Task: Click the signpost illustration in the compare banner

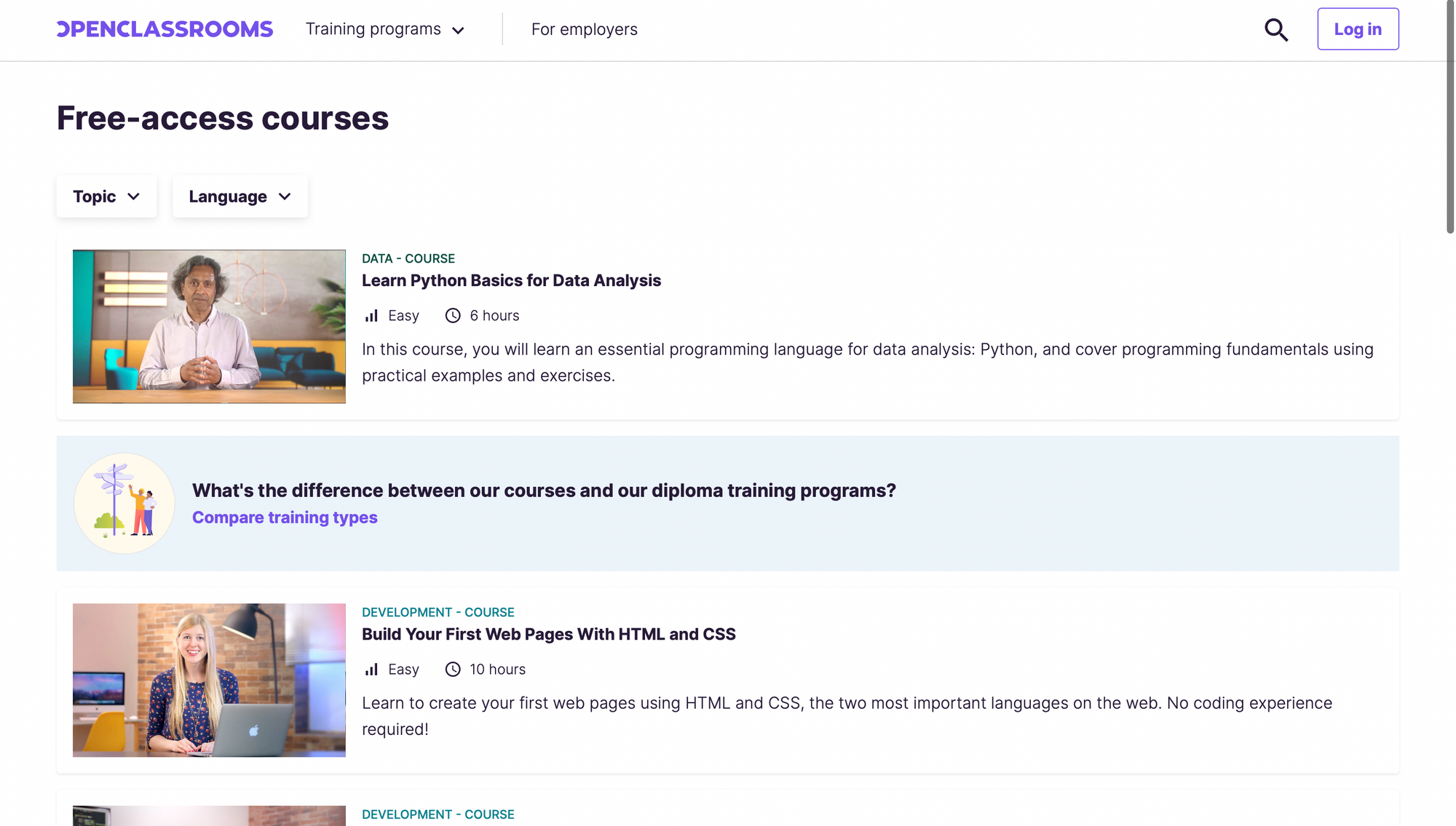Action: (124, 503)
